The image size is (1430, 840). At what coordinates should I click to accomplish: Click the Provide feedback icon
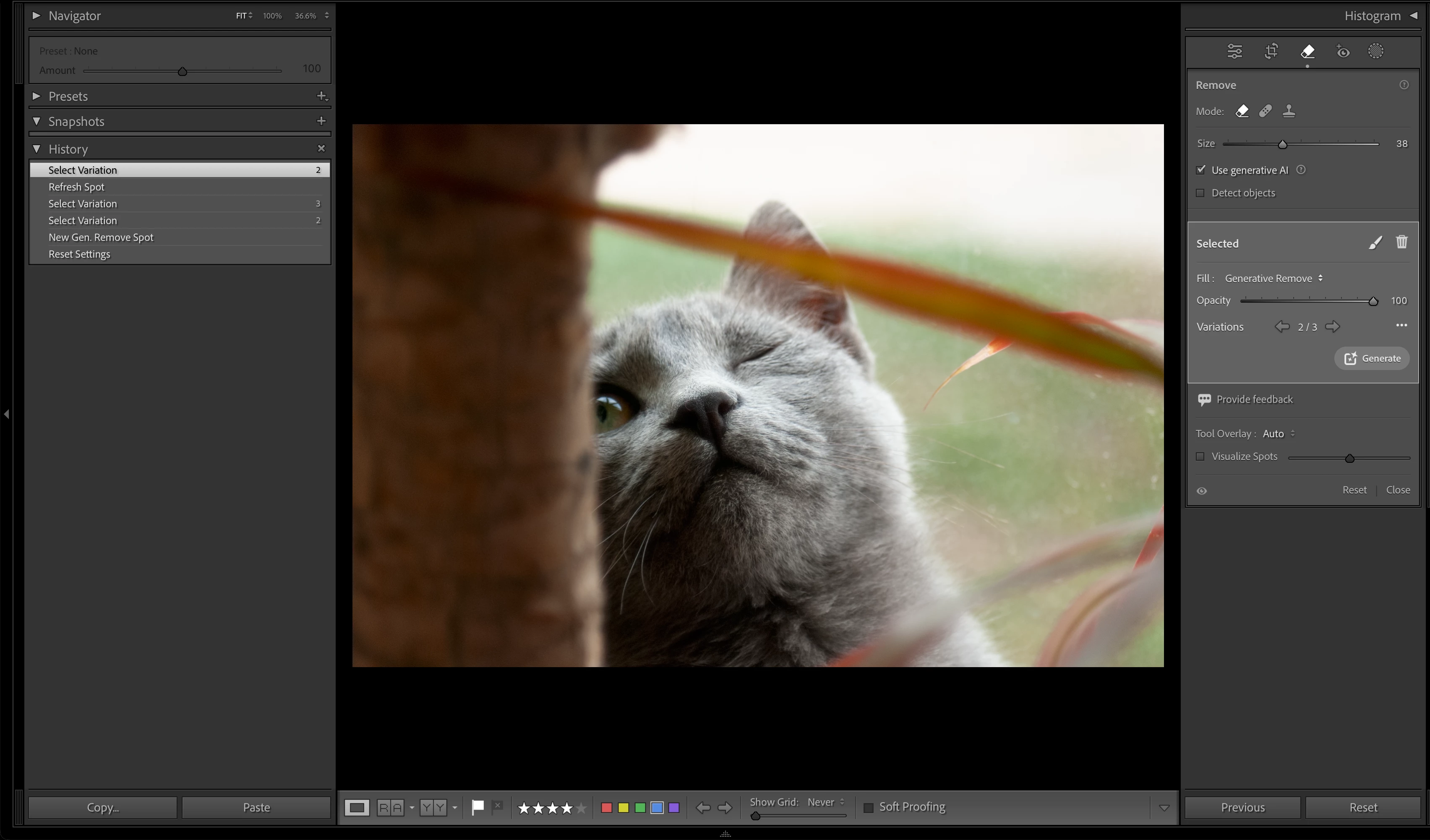[x=1204, y=399]
